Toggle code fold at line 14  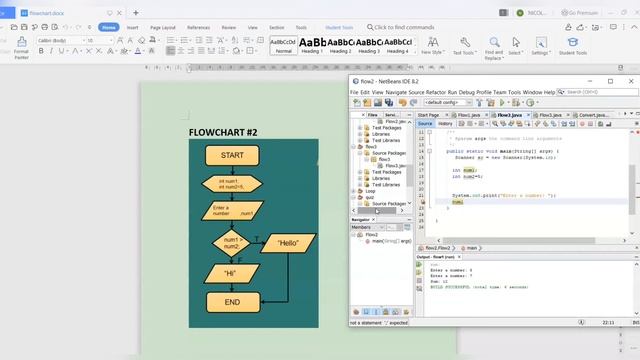(x=429, y=151)
